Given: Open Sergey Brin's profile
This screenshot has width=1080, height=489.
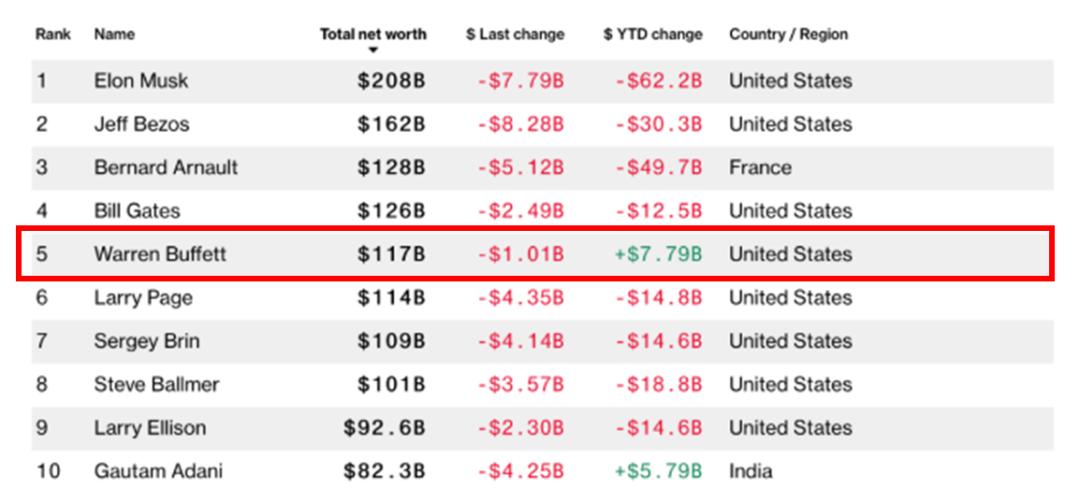Looking at the screenshot, I should pyautogui.click(x=146, y=341).
